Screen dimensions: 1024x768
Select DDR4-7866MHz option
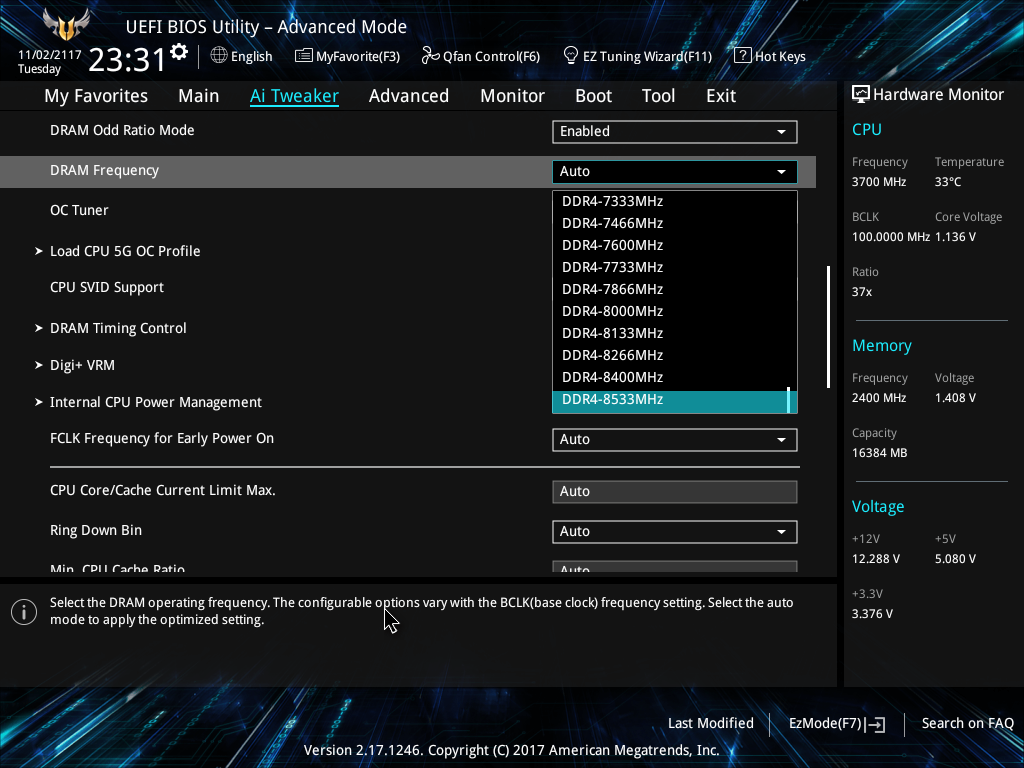pos(675,290)
